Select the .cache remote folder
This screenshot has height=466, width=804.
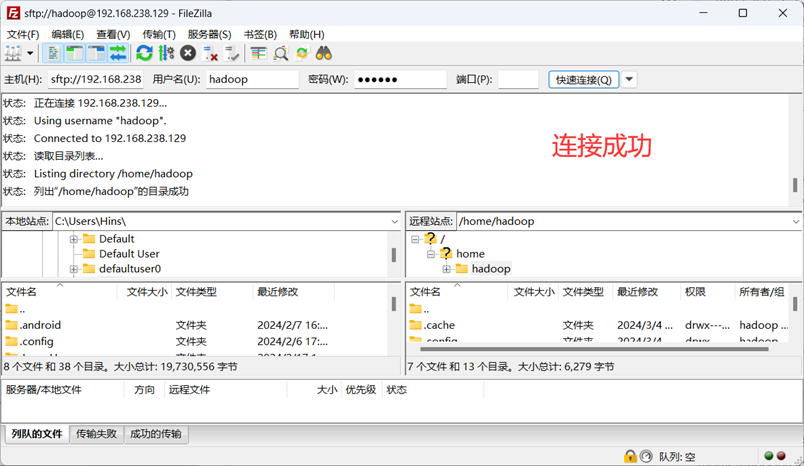[x=439, y=325]
